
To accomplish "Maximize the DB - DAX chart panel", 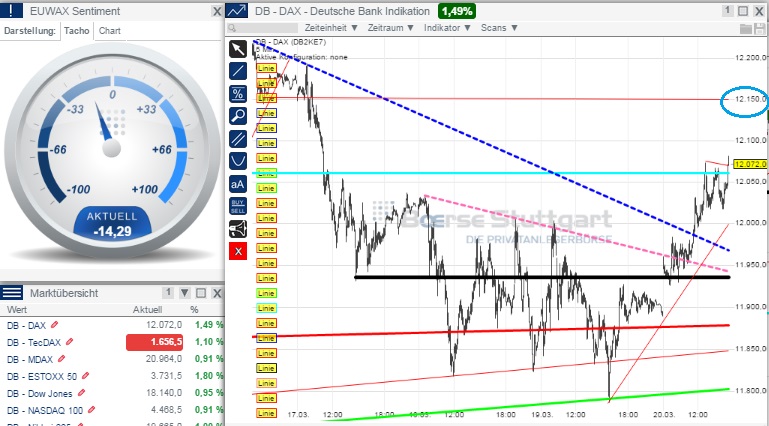I will point(743,11).
